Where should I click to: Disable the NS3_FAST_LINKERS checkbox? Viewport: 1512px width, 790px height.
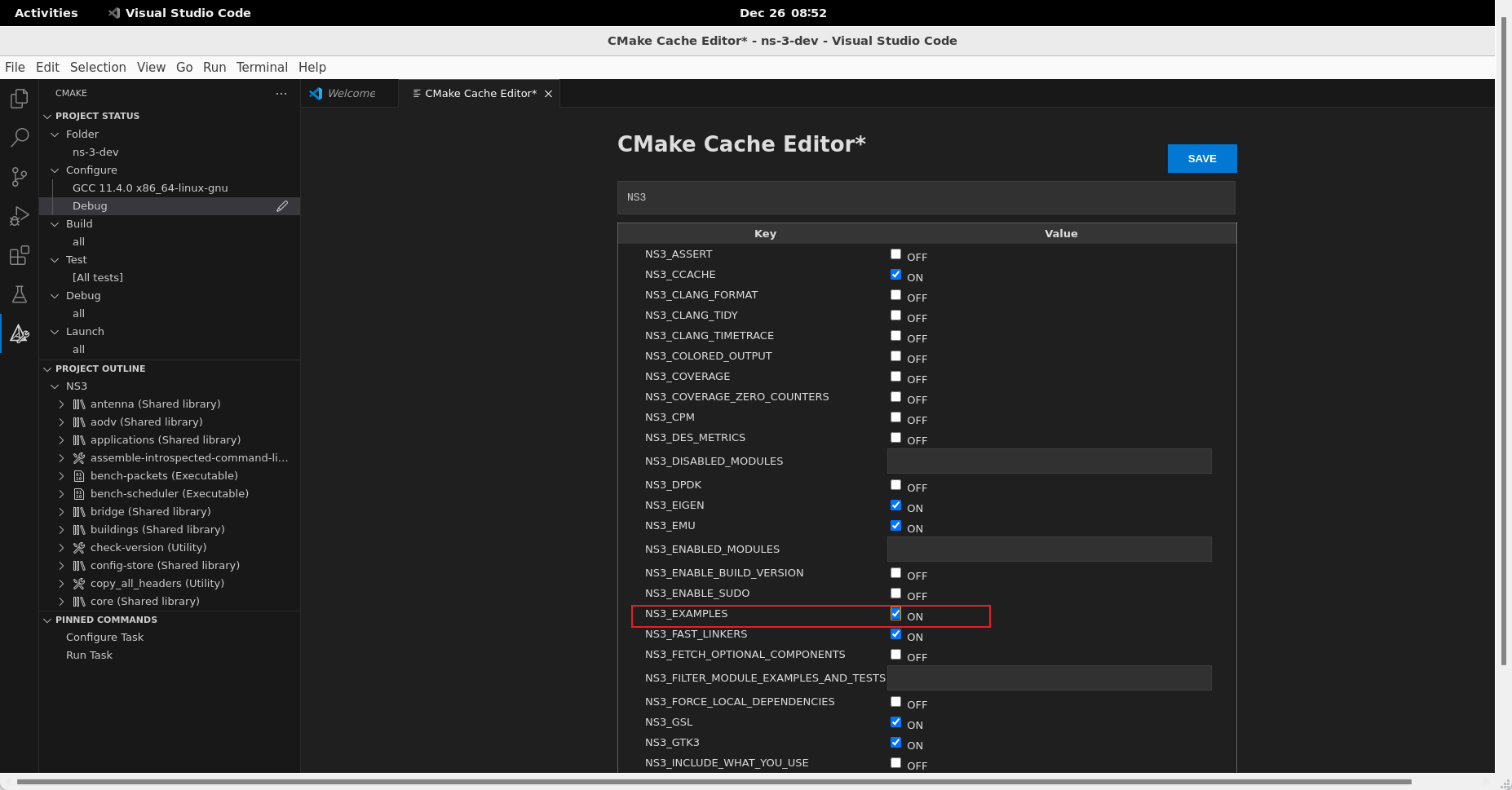pos(895,634)
